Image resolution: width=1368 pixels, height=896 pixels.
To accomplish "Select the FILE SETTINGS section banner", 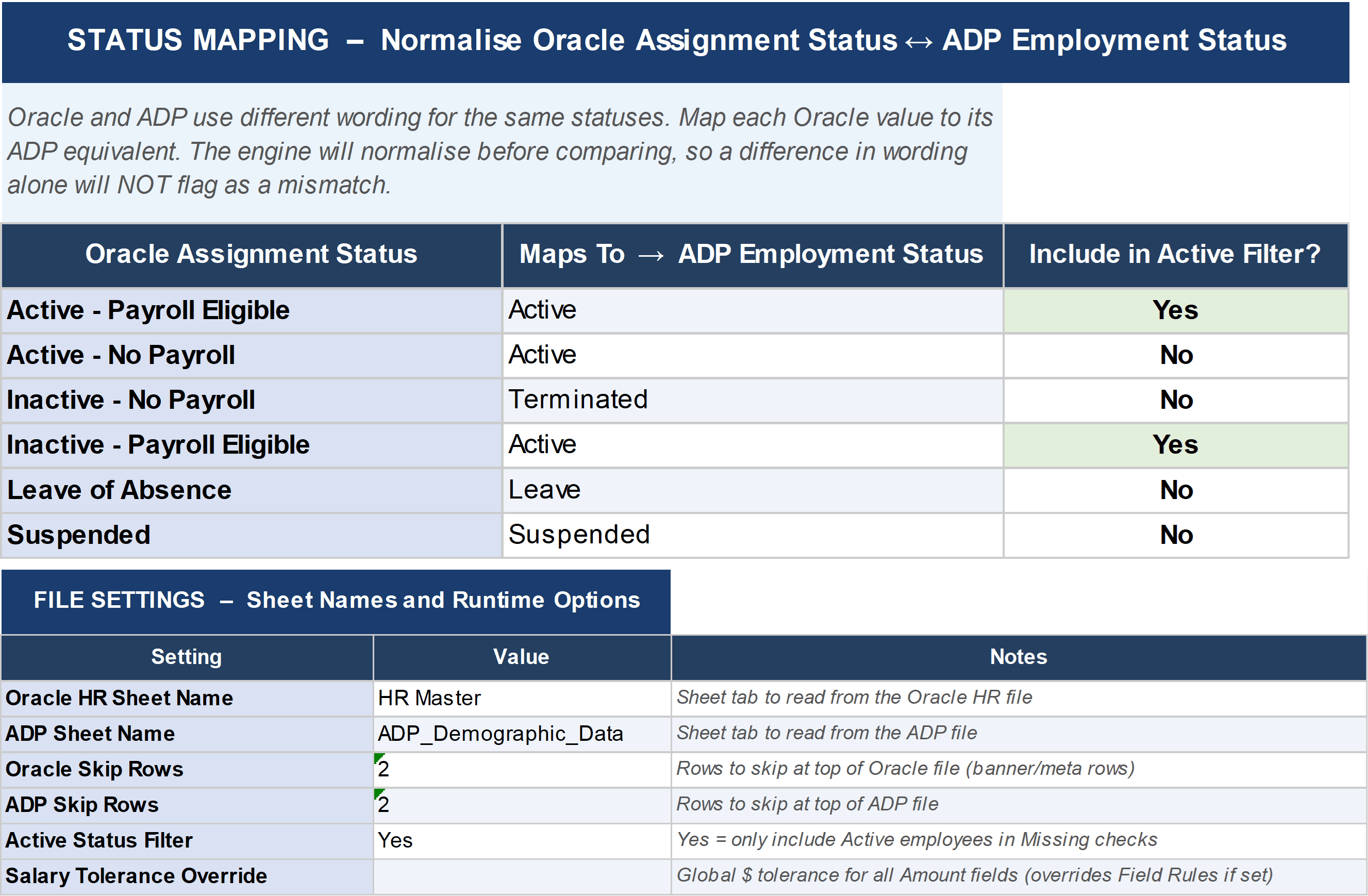I will pyautogui.click(x=336, y=601).
